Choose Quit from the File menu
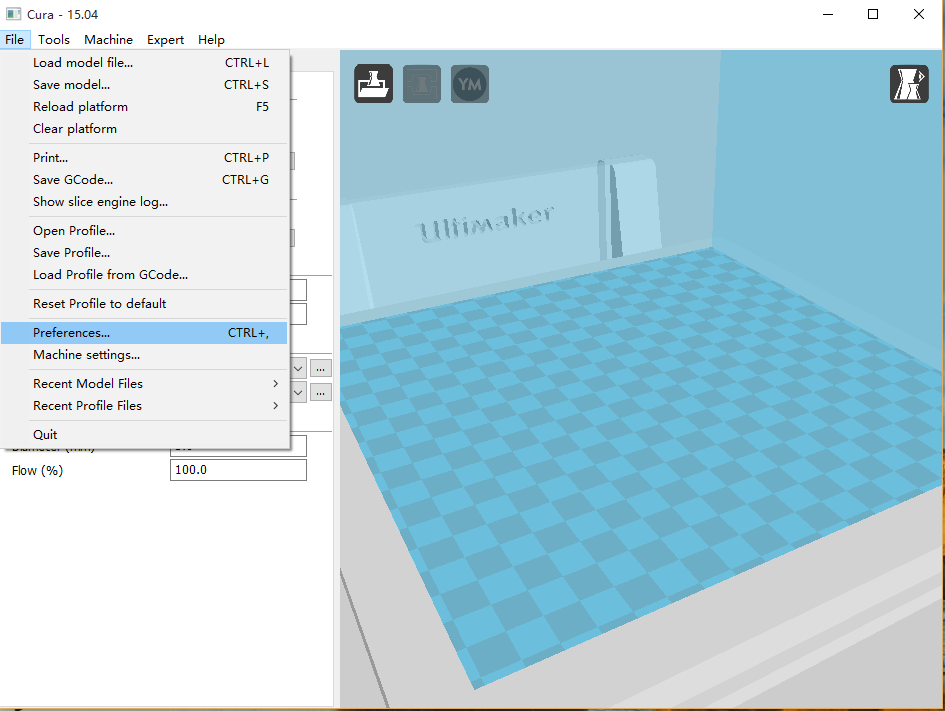Viewport: 945px width, 711px height. pos(144,434)
